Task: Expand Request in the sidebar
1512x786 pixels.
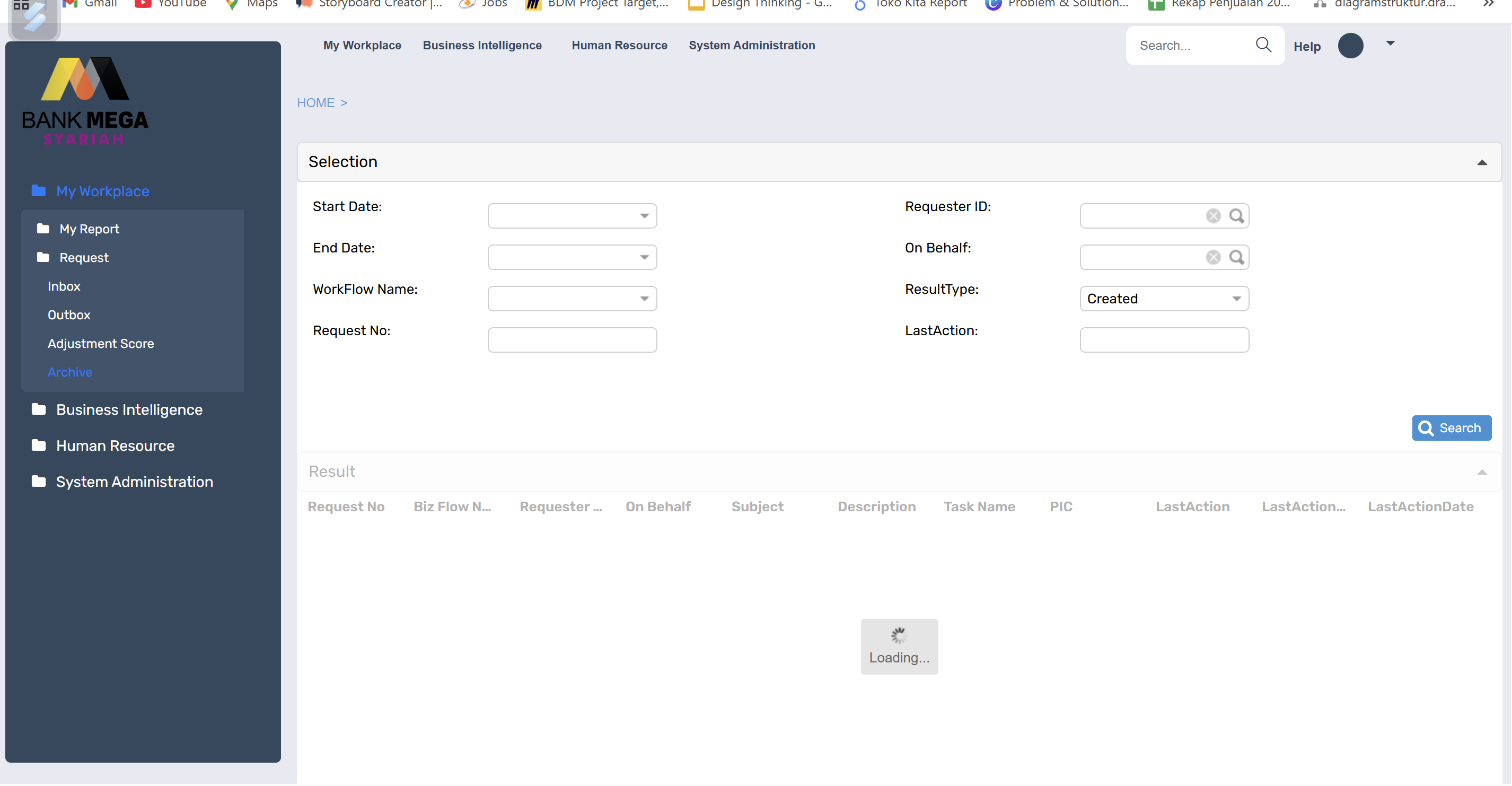Action: [x=84, y=258]
